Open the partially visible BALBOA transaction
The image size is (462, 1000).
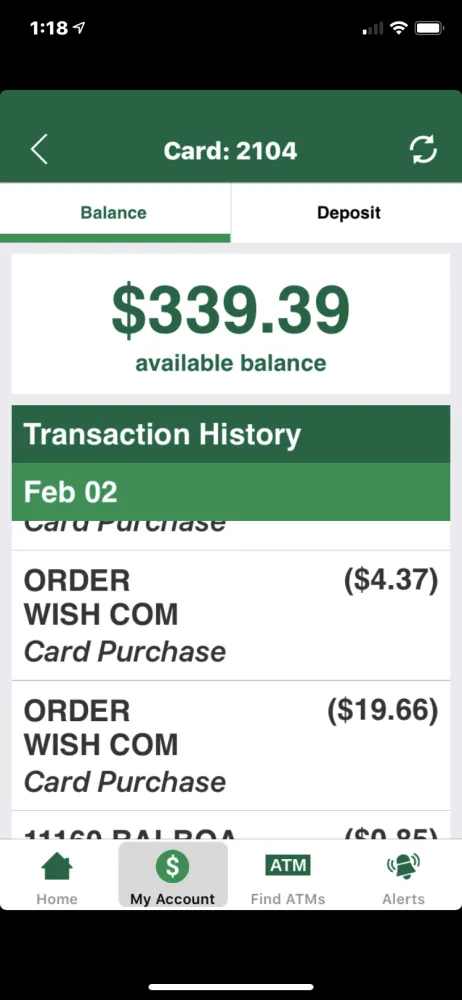(231, 825)
